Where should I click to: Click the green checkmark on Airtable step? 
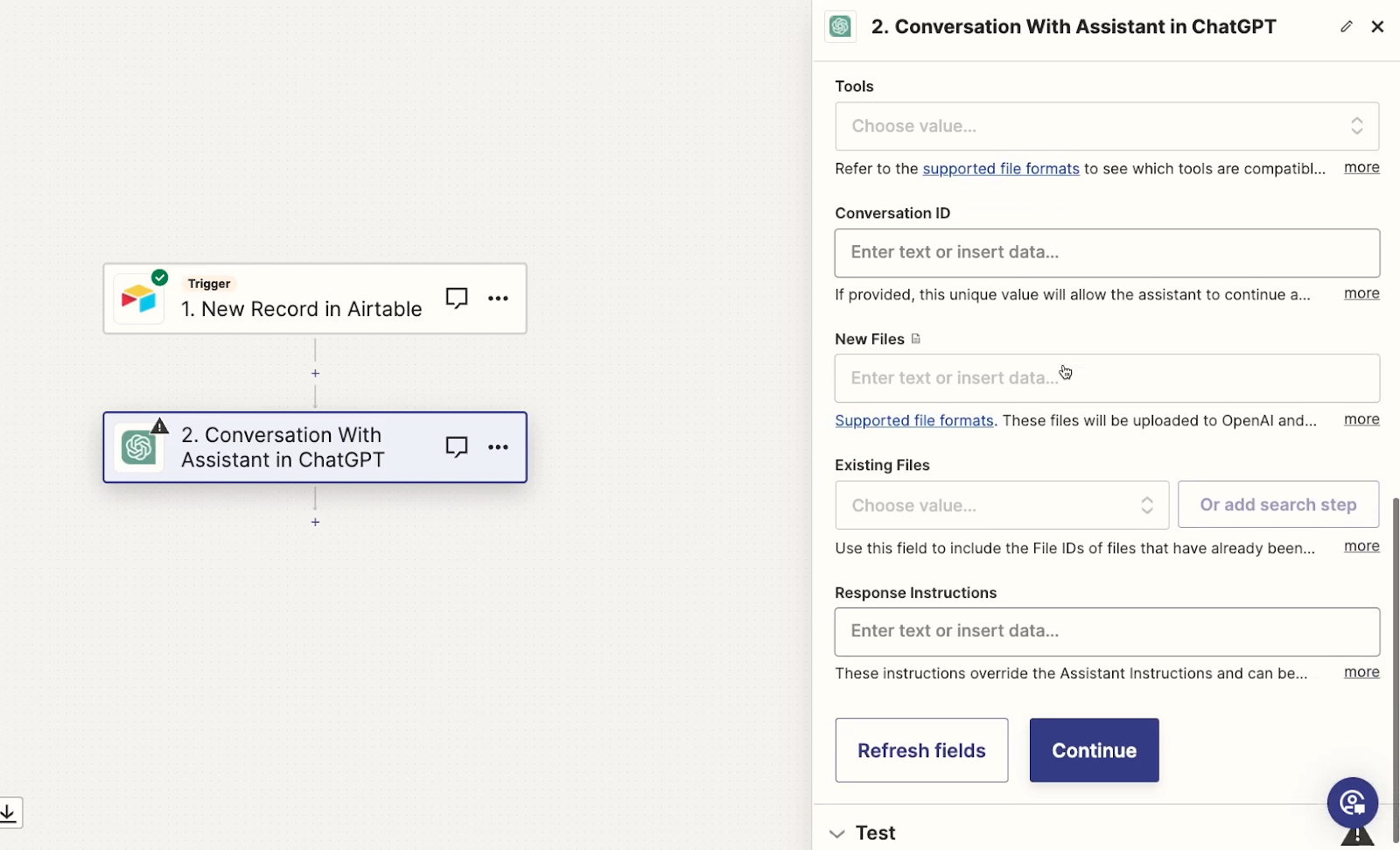point(159,277)
